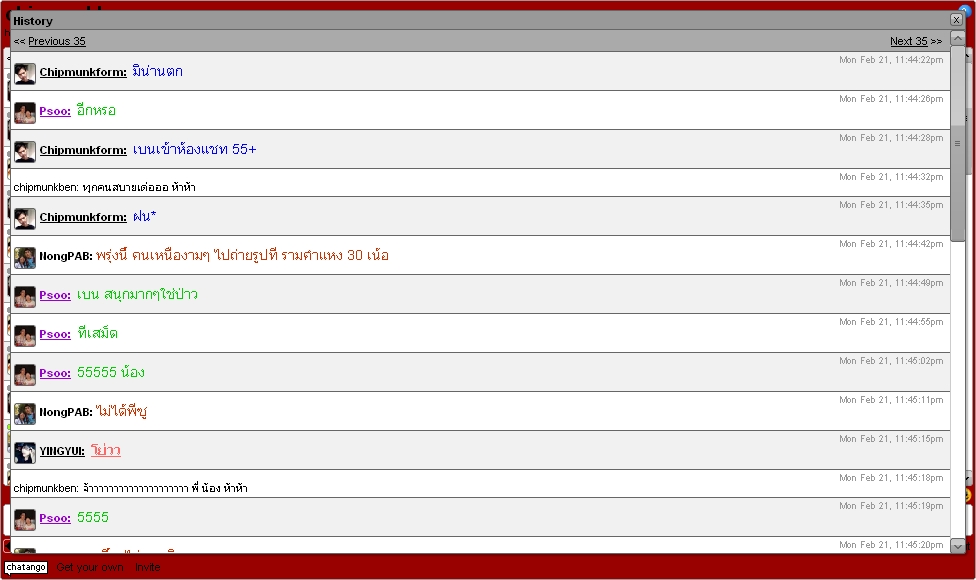Screen dimensions: 976x580
Task: Click Psoo avatar on 11:44:55pm message
Action: pyautogui.click(x=25, y=335)
